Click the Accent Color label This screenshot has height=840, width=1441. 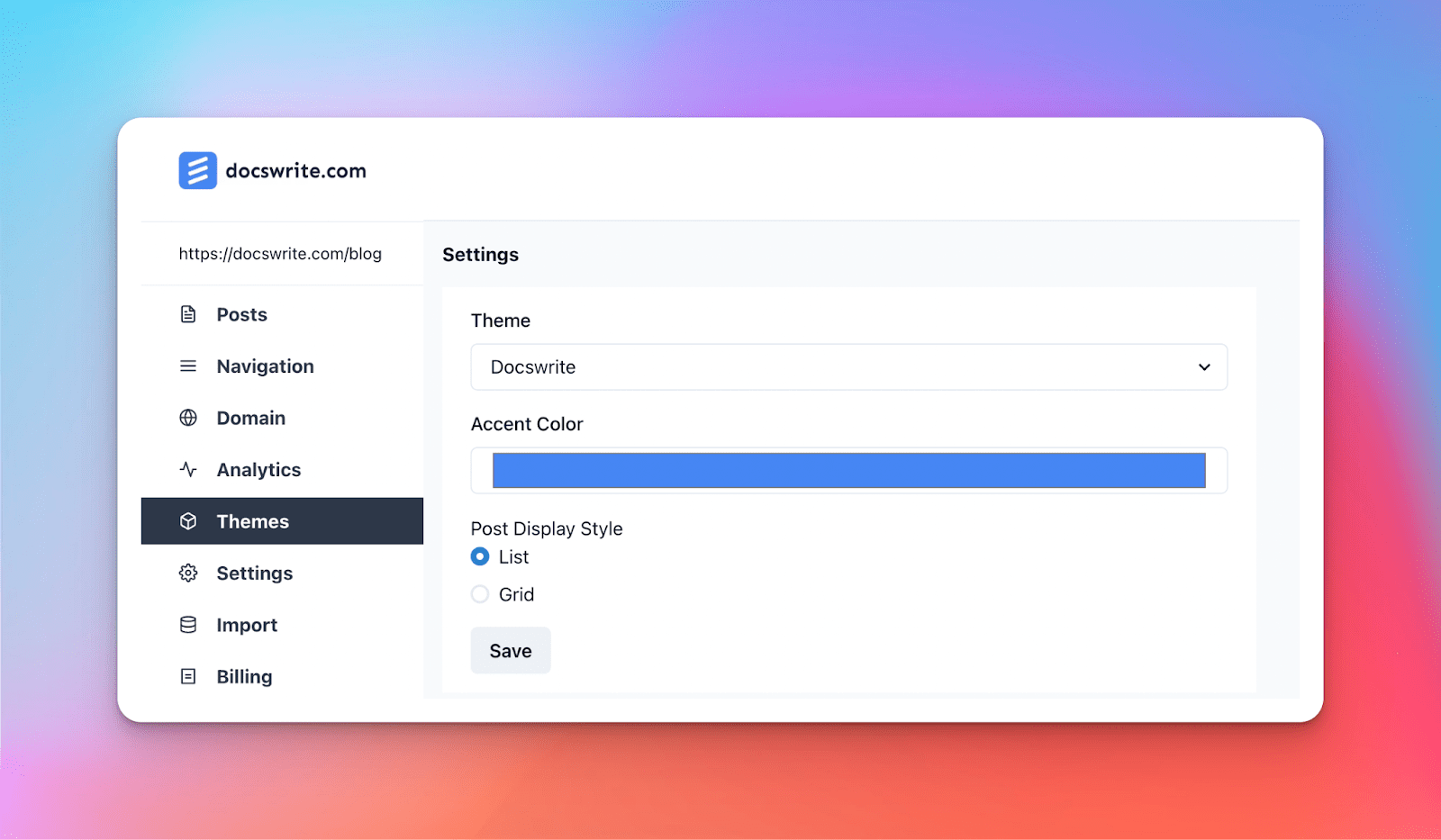point(527,424)
